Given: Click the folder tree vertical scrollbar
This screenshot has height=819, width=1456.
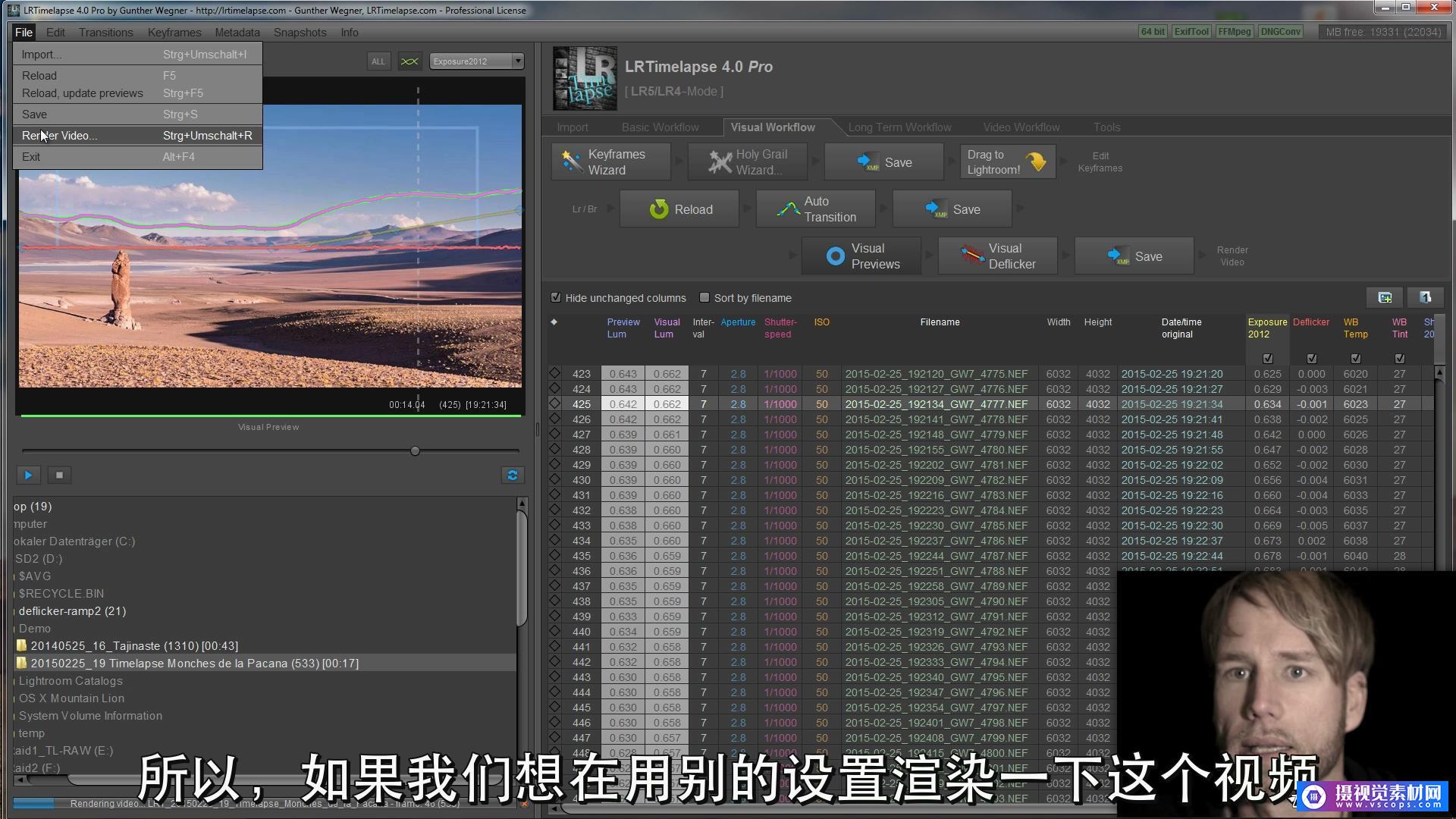Looking at the screenshot, I should click(522, 567).
